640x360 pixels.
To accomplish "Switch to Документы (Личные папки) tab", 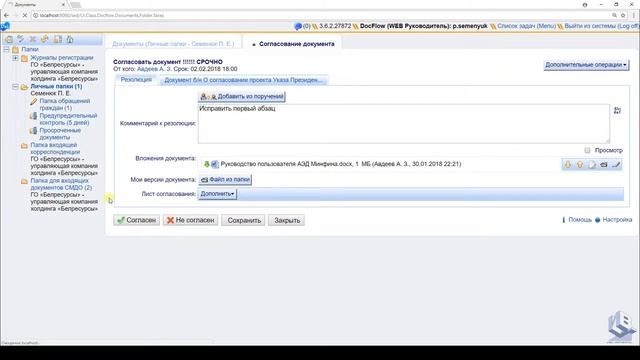I will 173,44.
